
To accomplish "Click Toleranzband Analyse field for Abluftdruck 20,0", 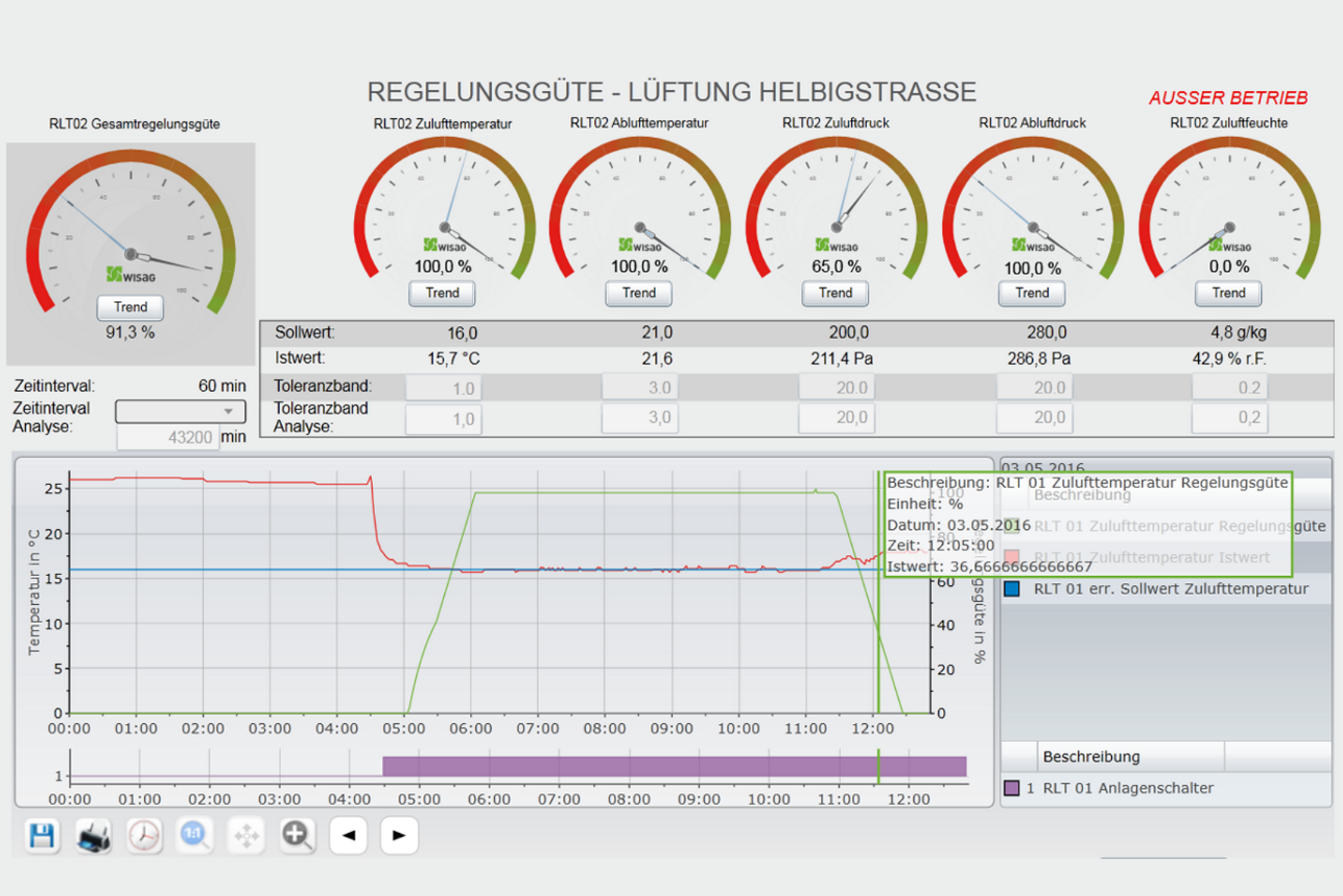I will click(1034, 418).
